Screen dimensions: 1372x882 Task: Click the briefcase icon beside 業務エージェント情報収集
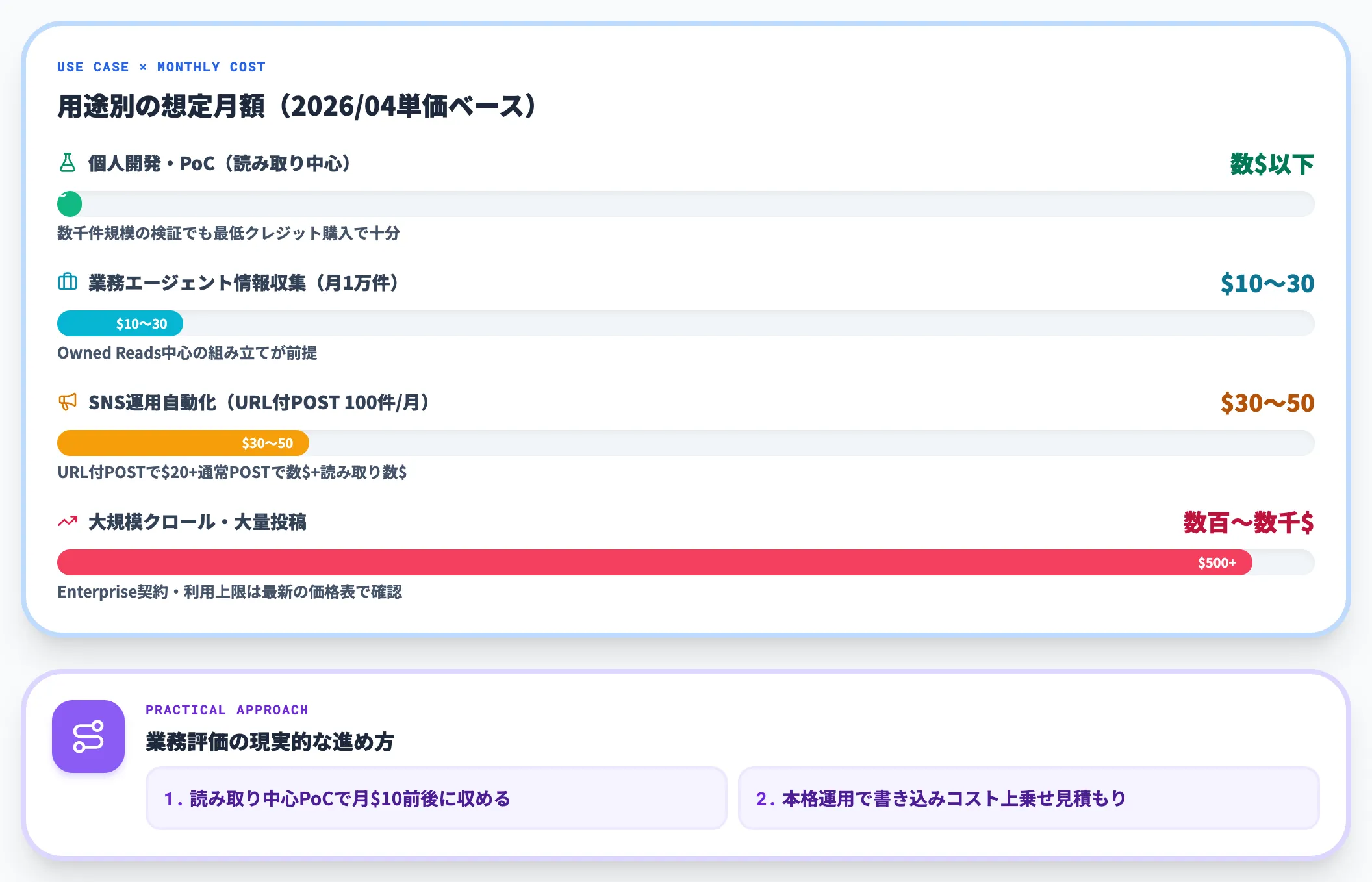point(68,283)
